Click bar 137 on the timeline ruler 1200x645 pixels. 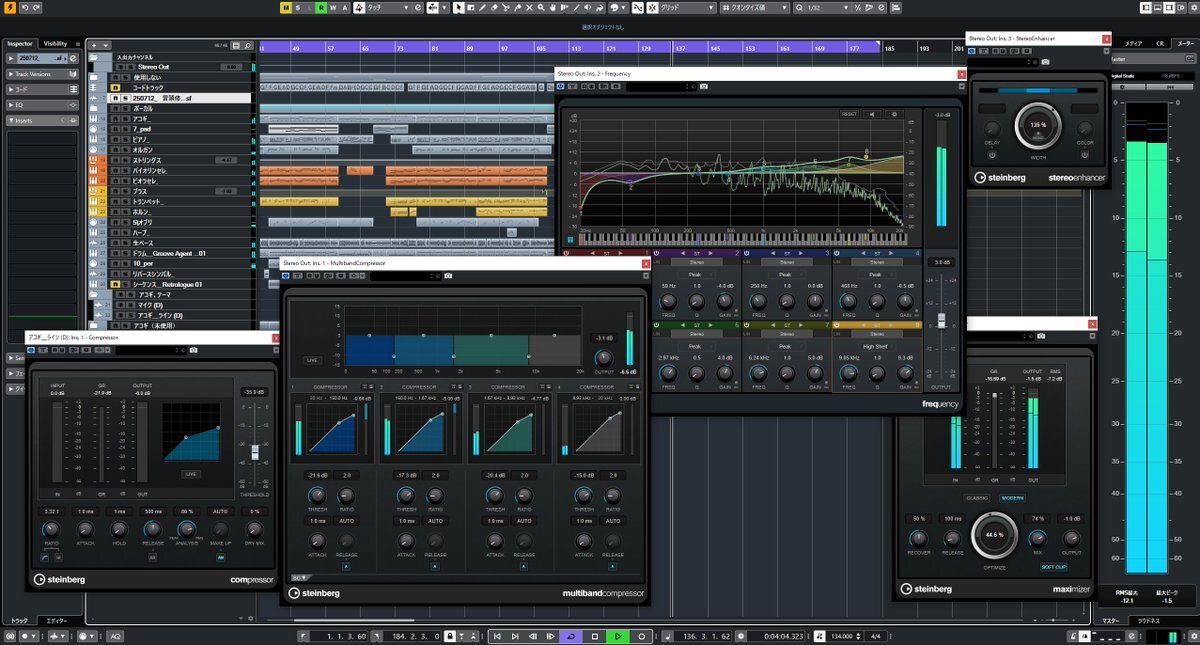[x=682, y=47]
